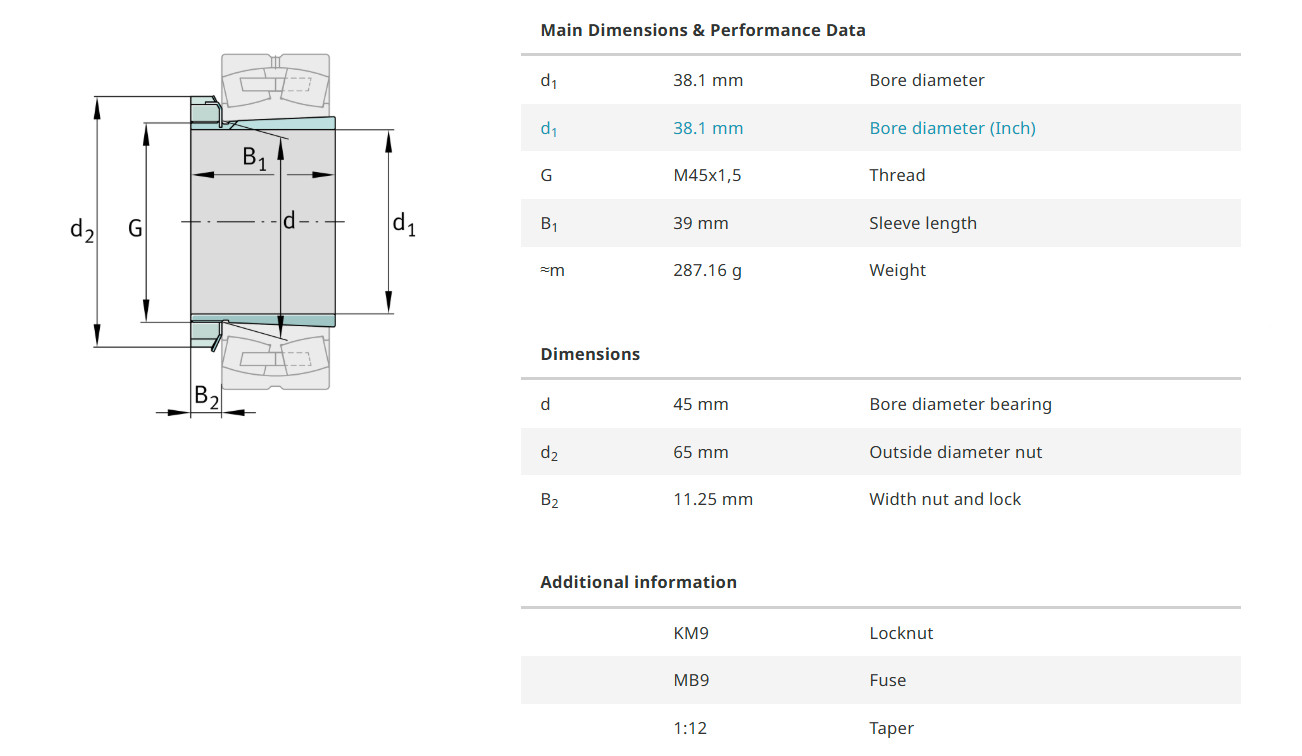Viewport: 1302px width, 756px height.
Task: Click the d2 label on the drawing
Action: coord(82,230)
